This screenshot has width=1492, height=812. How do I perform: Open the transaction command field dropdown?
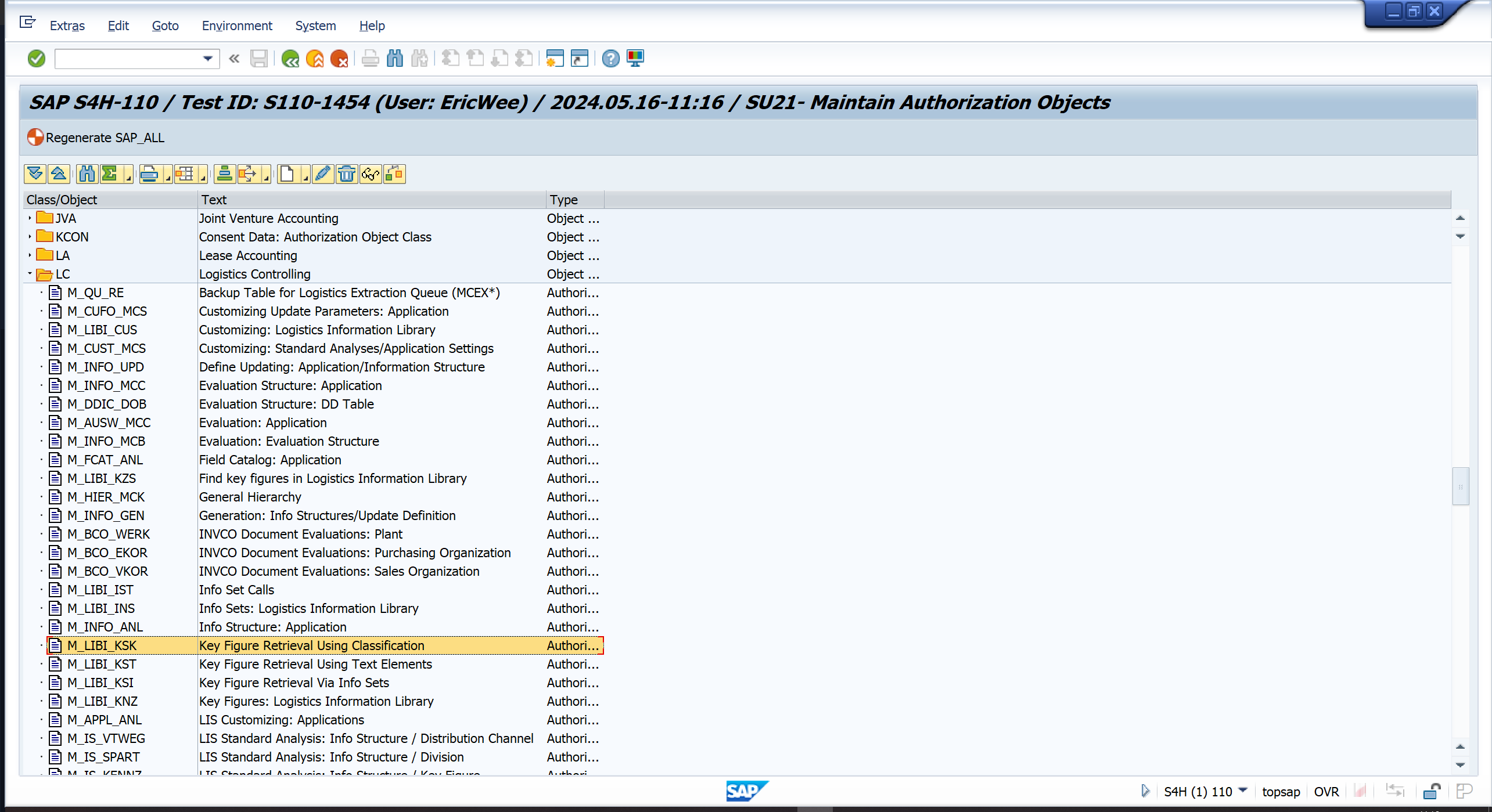[x=207, y=59]
